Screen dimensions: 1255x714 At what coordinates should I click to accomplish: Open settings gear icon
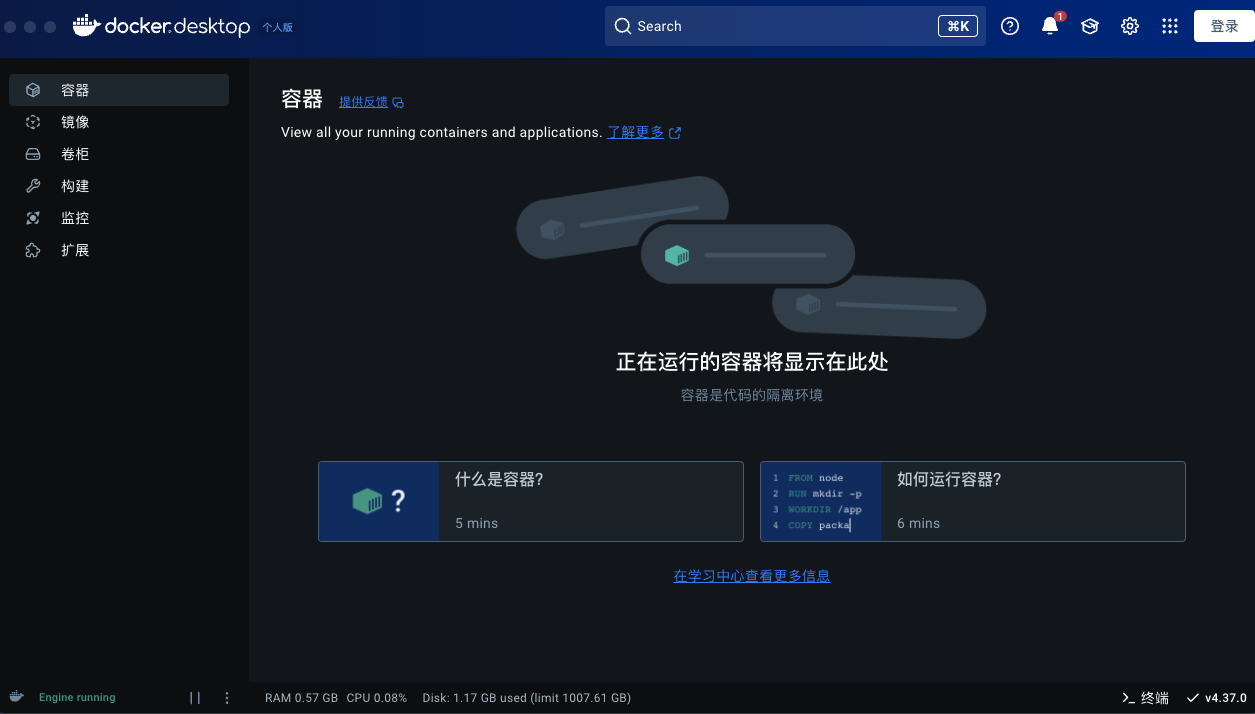pos(1130,27)
